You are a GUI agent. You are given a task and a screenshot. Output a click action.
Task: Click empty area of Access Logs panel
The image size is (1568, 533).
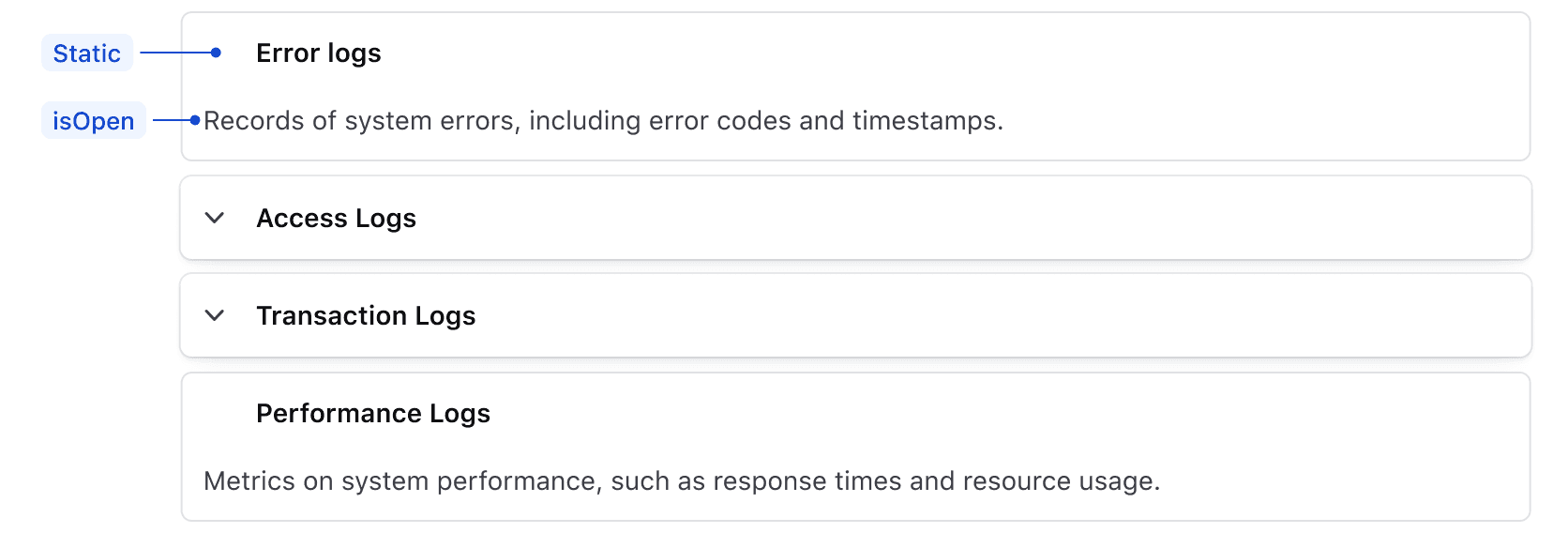(x=938, y=218)
